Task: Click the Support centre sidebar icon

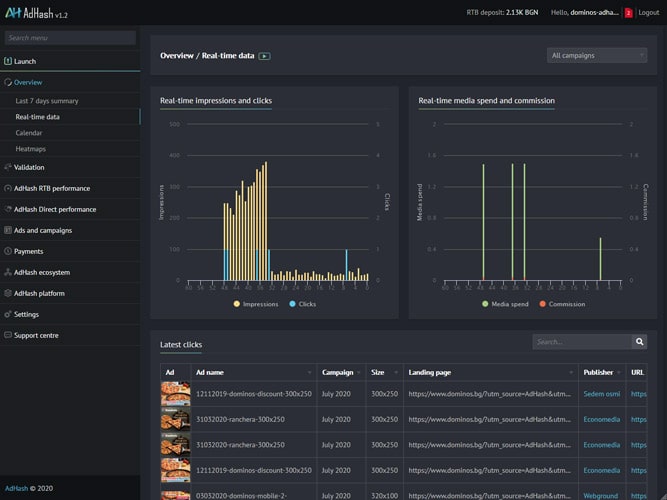Action: [x=7, y=335]
